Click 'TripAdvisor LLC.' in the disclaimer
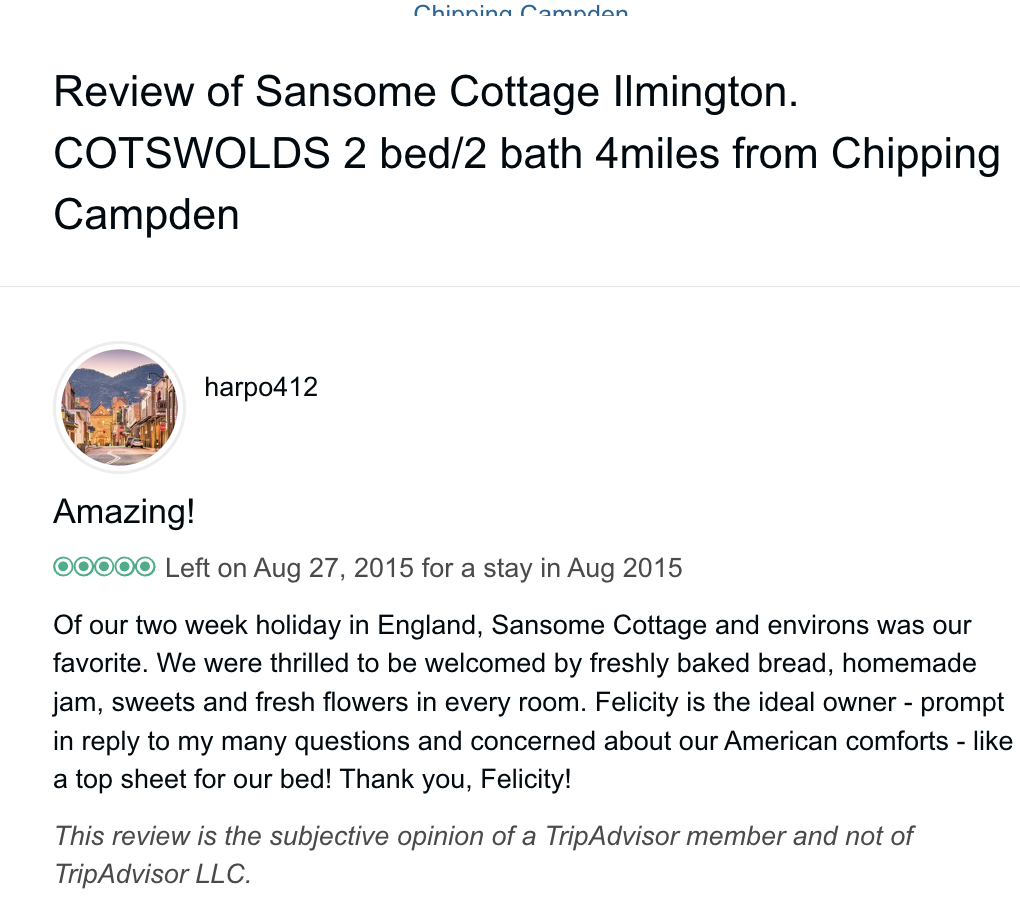This screenshot has width=1020, height=908. (x=152, y=873)
